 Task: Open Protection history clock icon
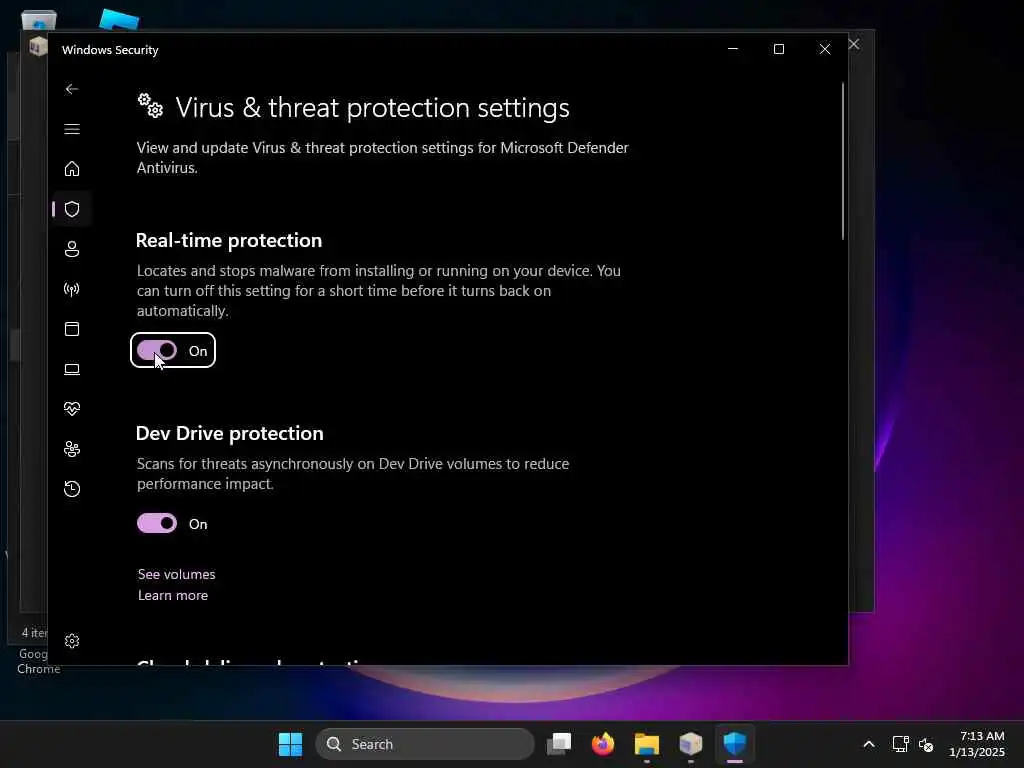pyautogui.click(x=72, y=488)
